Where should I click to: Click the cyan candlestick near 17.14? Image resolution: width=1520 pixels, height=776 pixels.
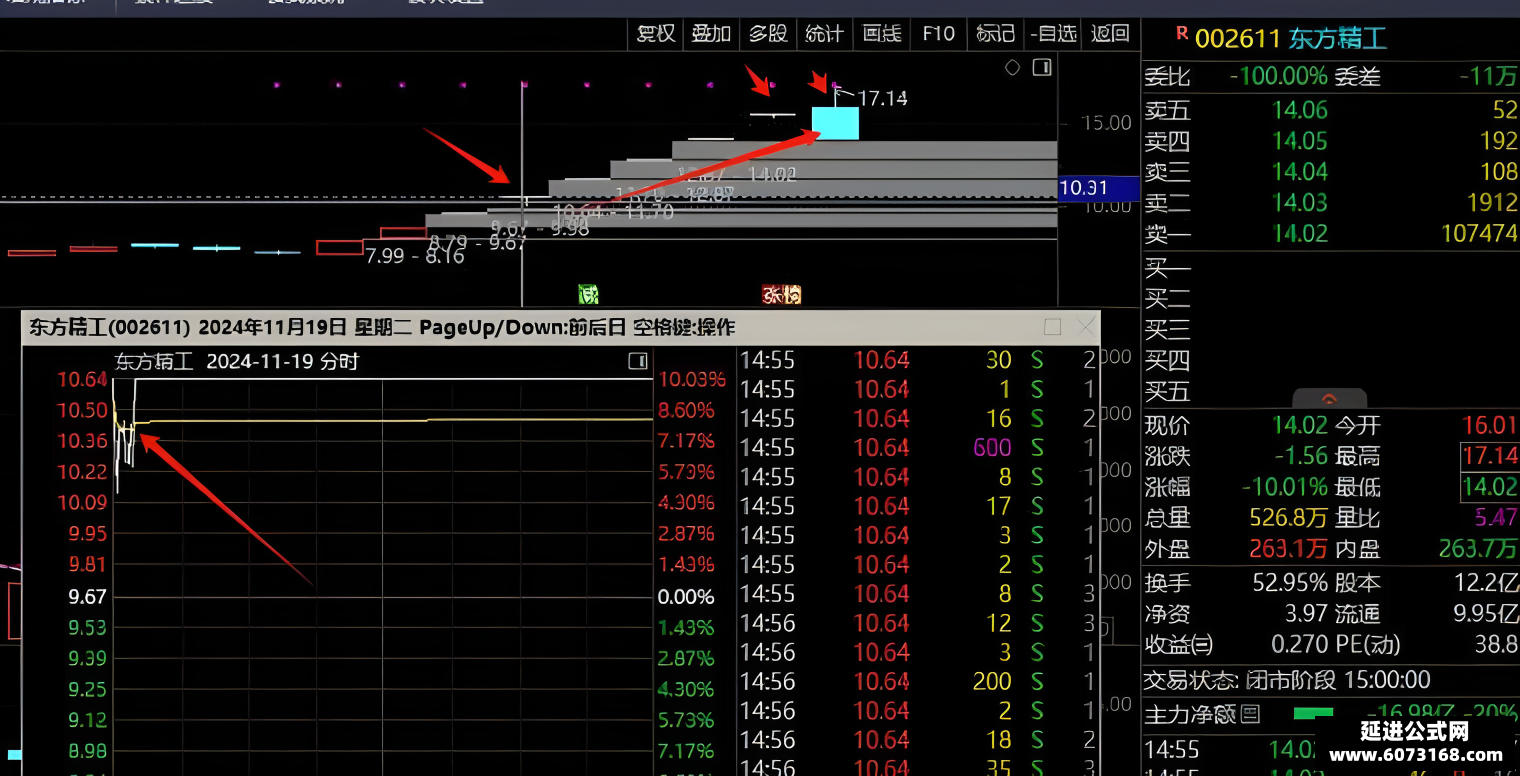pos(835,123)
